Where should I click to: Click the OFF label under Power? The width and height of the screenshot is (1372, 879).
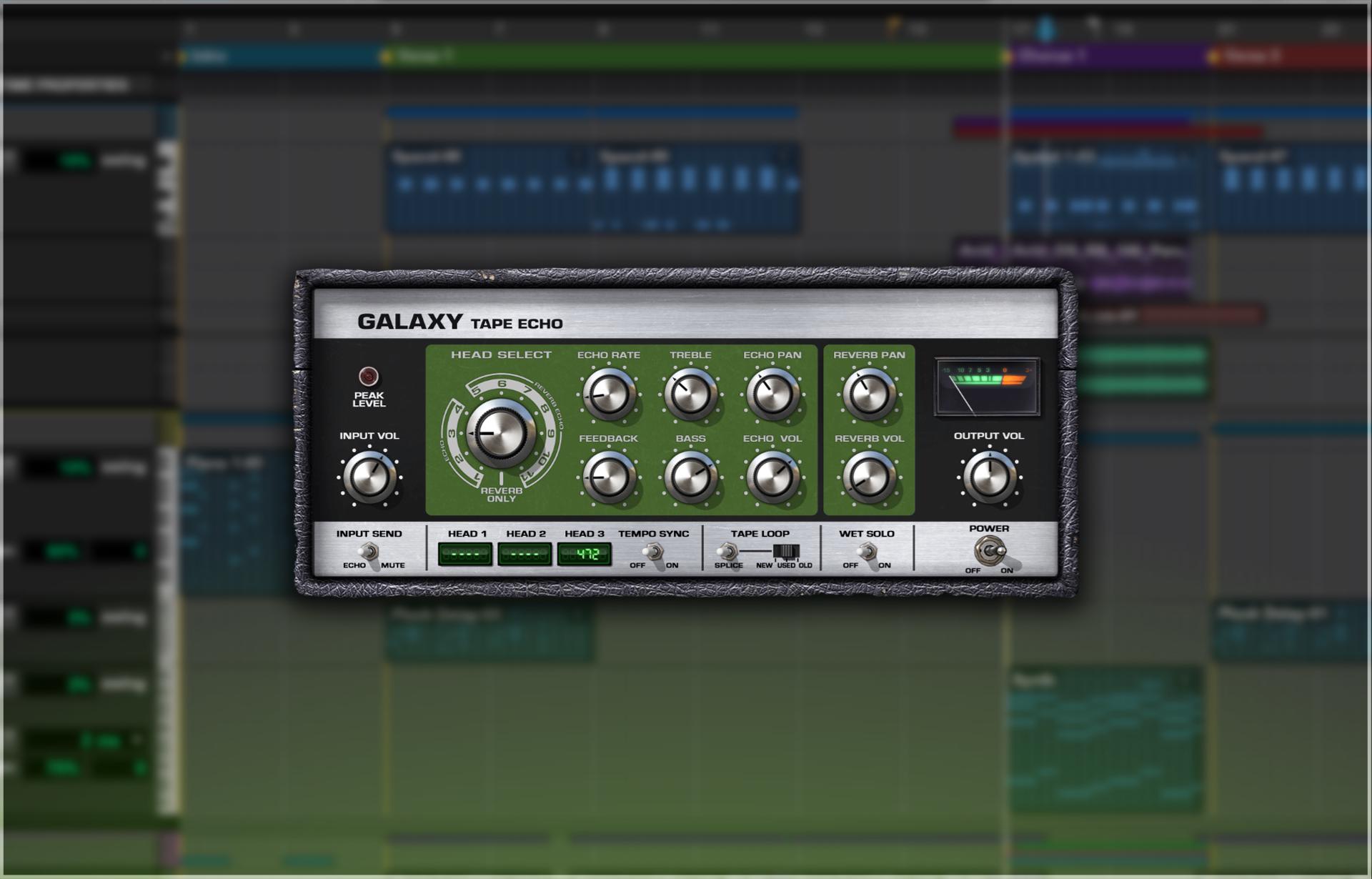click(973, 570)
